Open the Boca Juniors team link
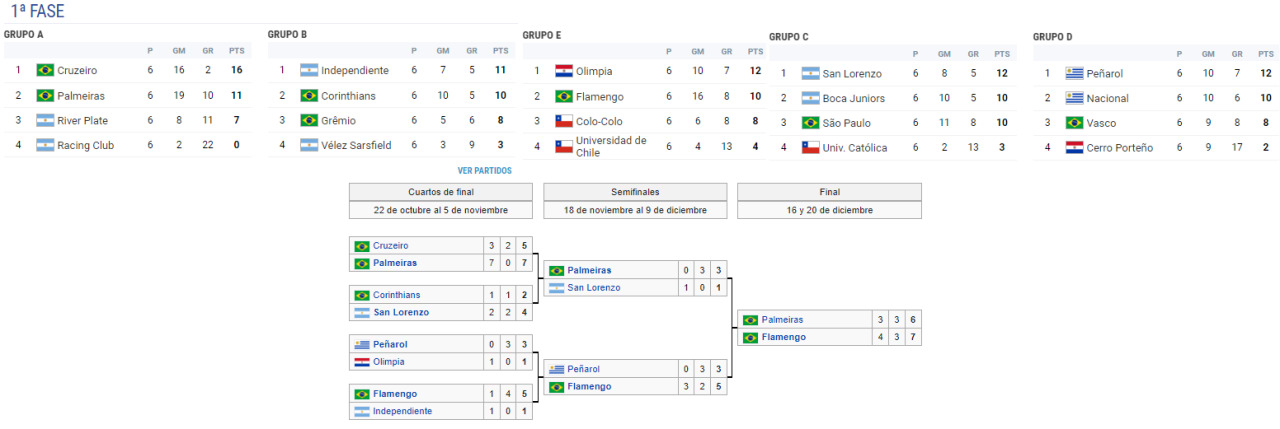Screen dimensions: 1280x429 click(x=853, y=98)
